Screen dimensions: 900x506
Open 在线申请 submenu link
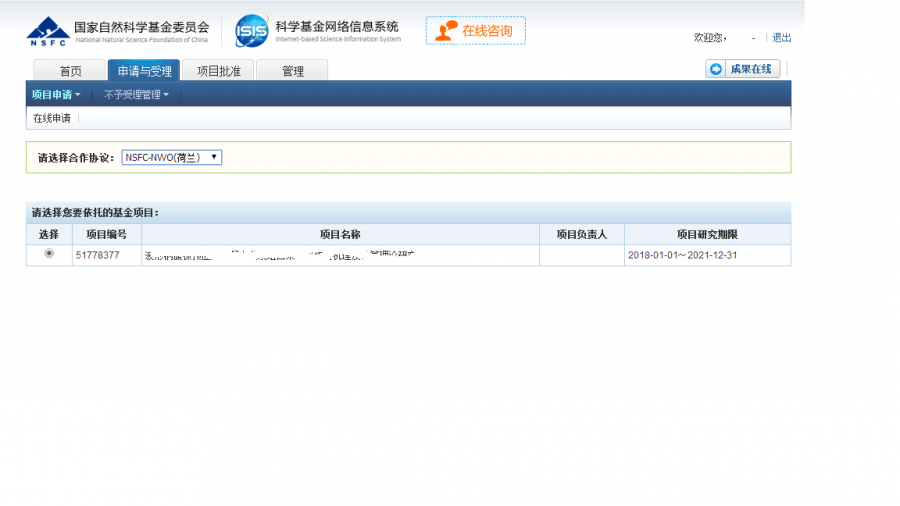pos(52,118)
